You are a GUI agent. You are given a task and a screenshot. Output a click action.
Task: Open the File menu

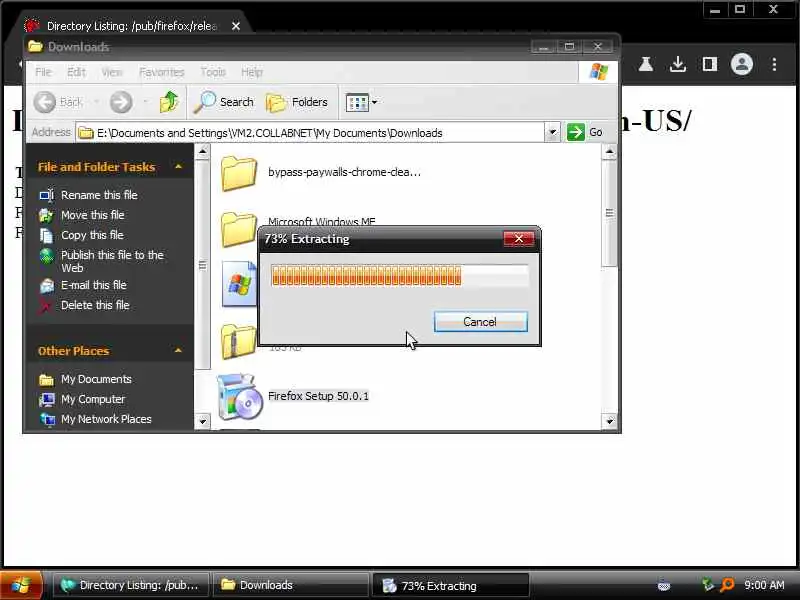pyautogui.click(x=43, y=72)
